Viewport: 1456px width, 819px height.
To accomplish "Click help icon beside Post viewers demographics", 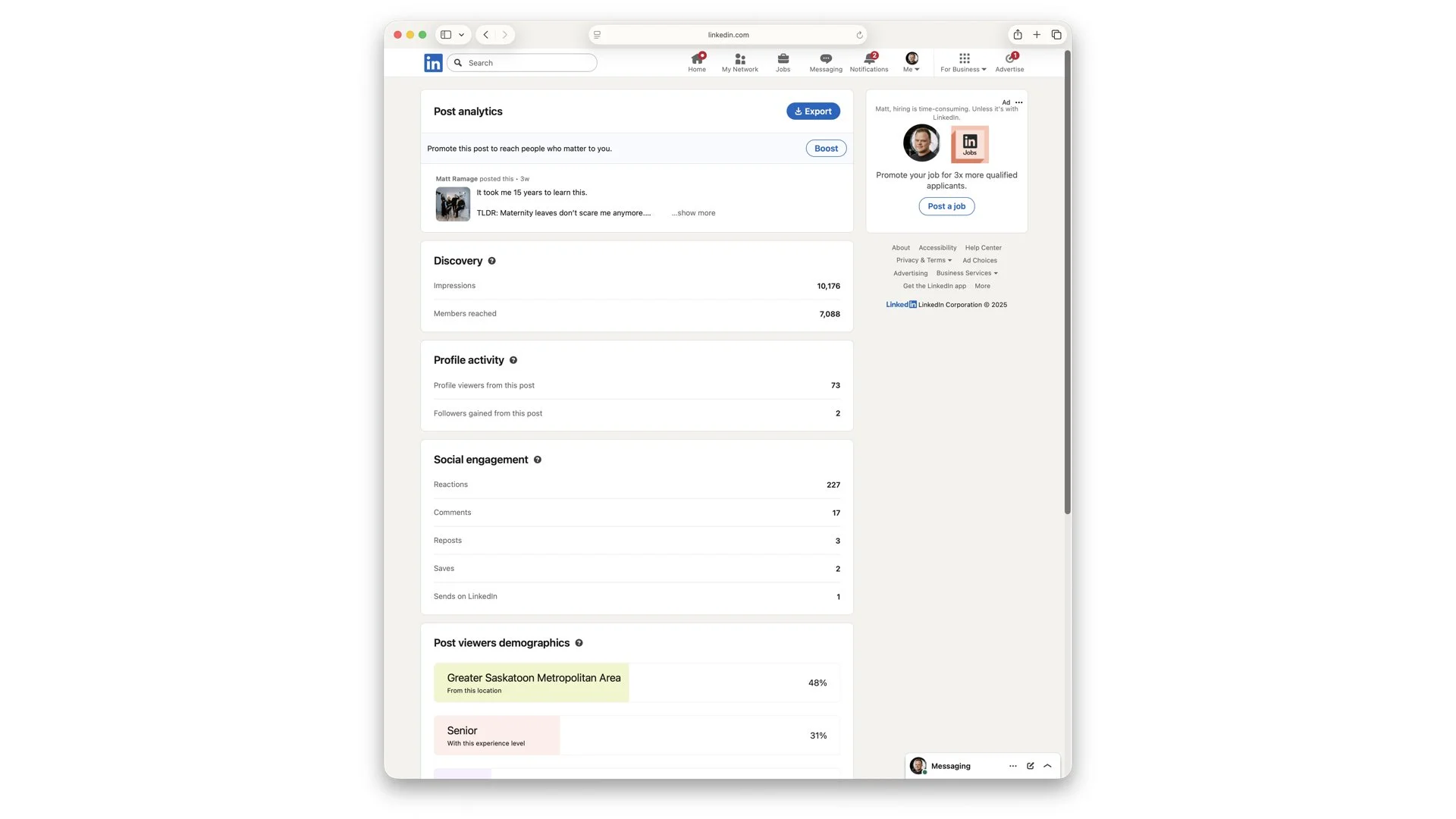I will [579, 643].
